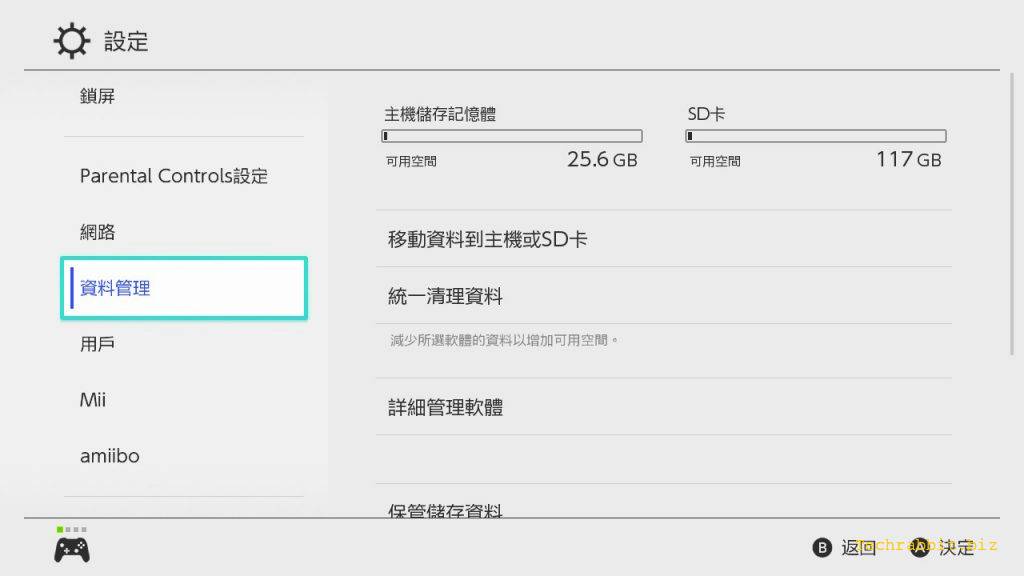The height and width of the screenshot is (576, 1024).
Task: Click the 25.6 GB free space value
Action: 602,160
